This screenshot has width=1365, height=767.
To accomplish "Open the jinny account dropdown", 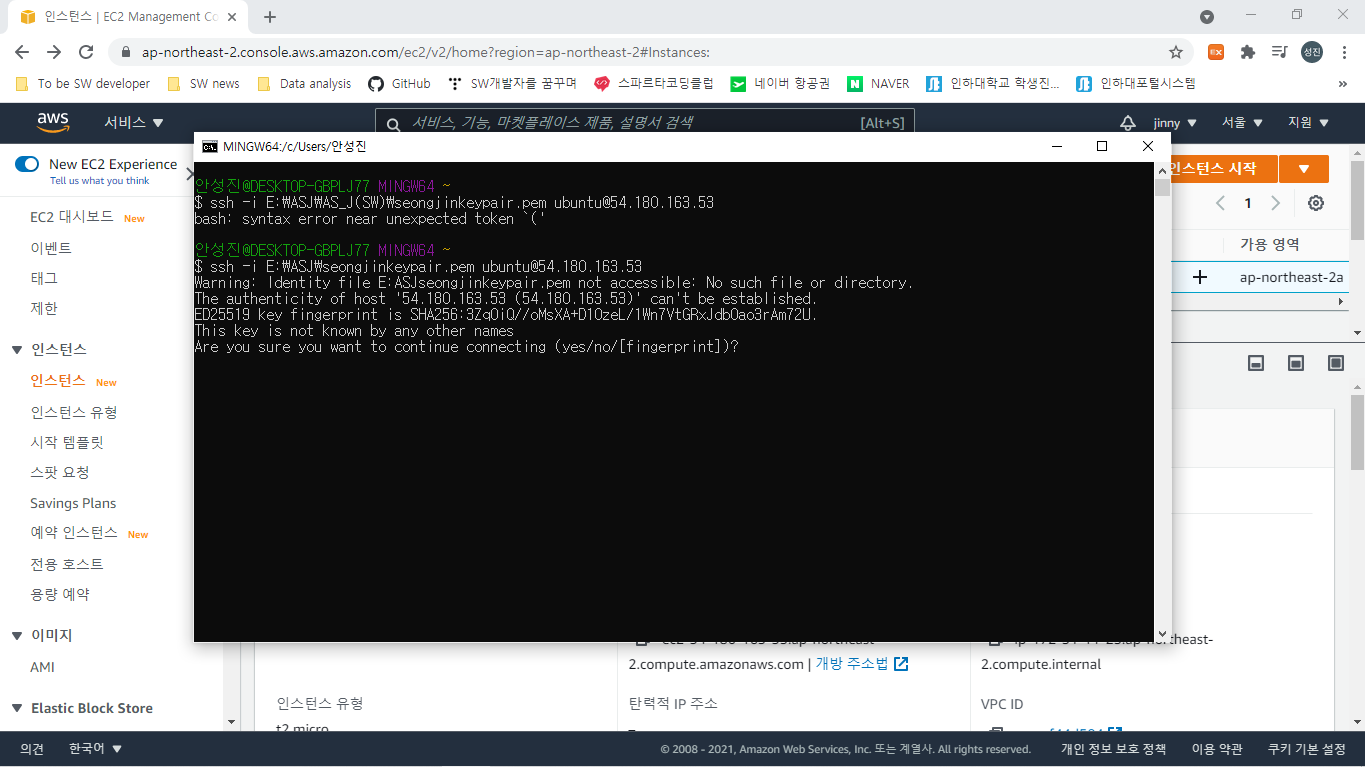I will pos(1174,122).
